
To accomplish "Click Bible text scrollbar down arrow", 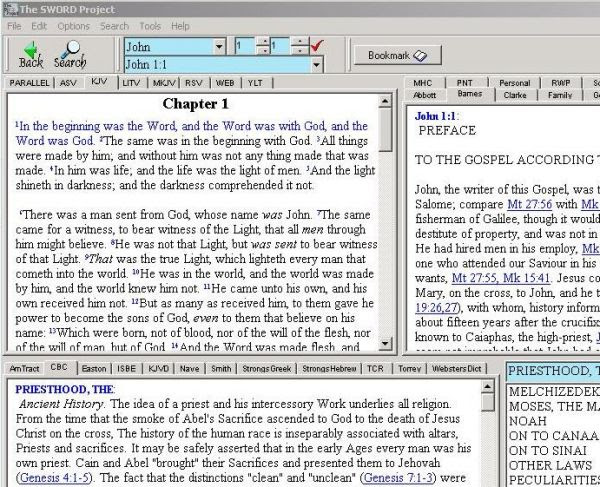I will pos(385,343).
